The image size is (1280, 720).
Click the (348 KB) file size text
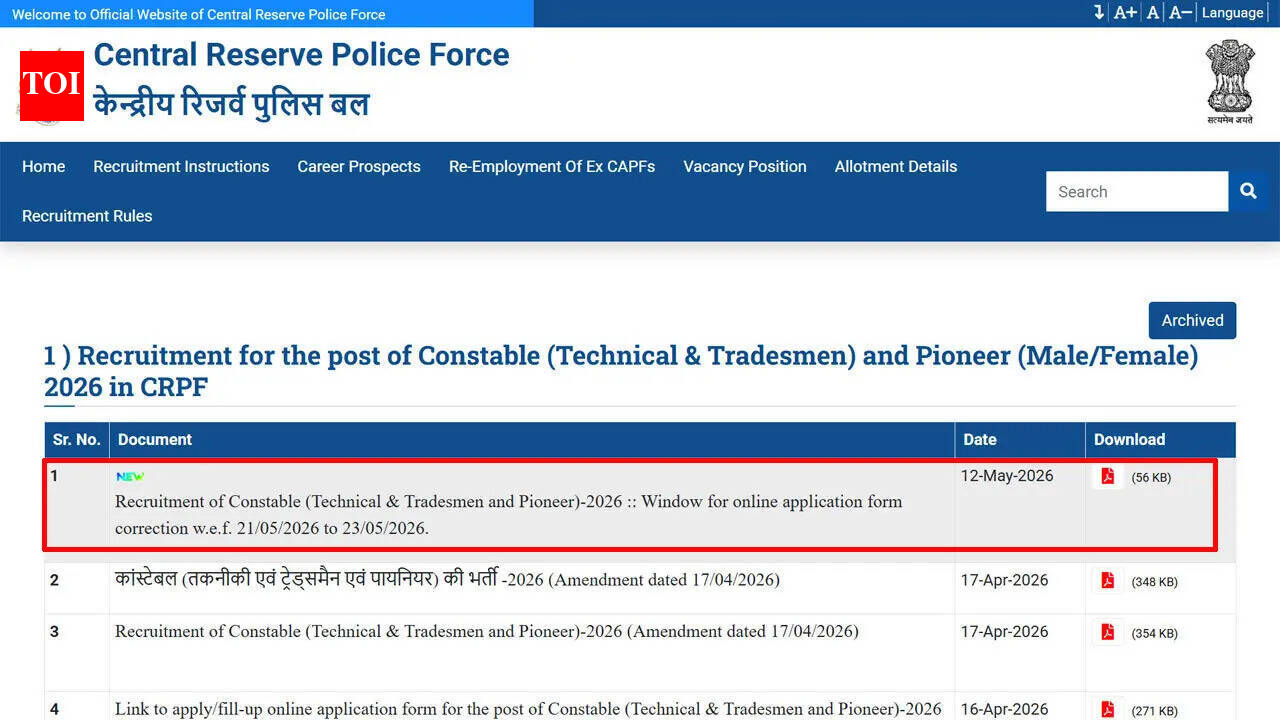(x=1154, y=581)
